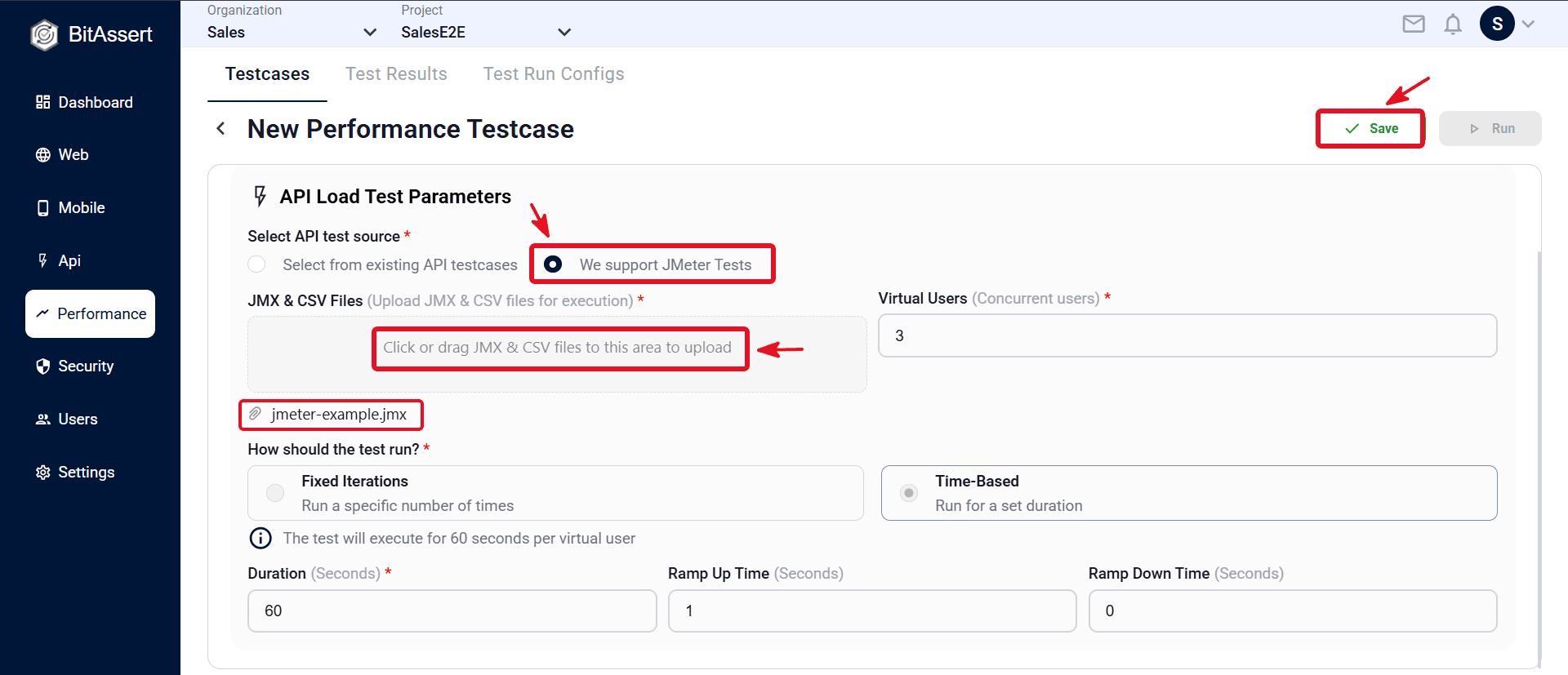Select the 'Select from existing API testcases' radio
Viewport: 1568px width, 675px height.
(x=257, y=264)
